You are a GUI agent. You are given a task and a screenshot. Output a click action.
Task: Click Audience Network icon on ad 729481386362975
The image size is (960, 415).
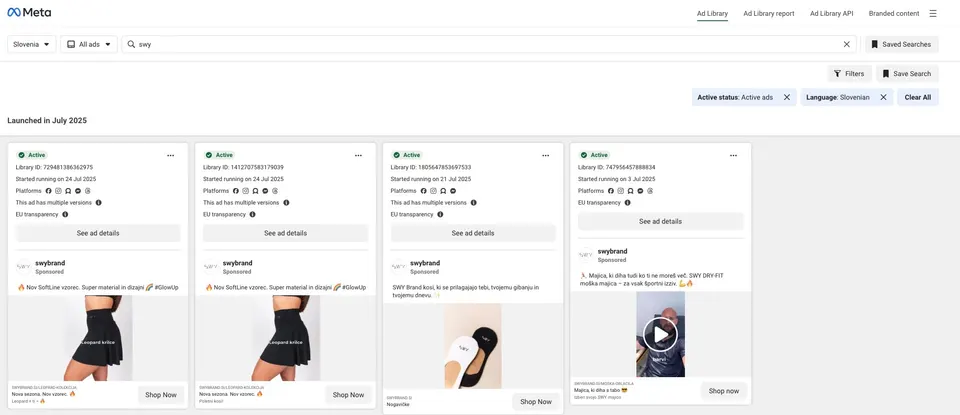[70, 191]
